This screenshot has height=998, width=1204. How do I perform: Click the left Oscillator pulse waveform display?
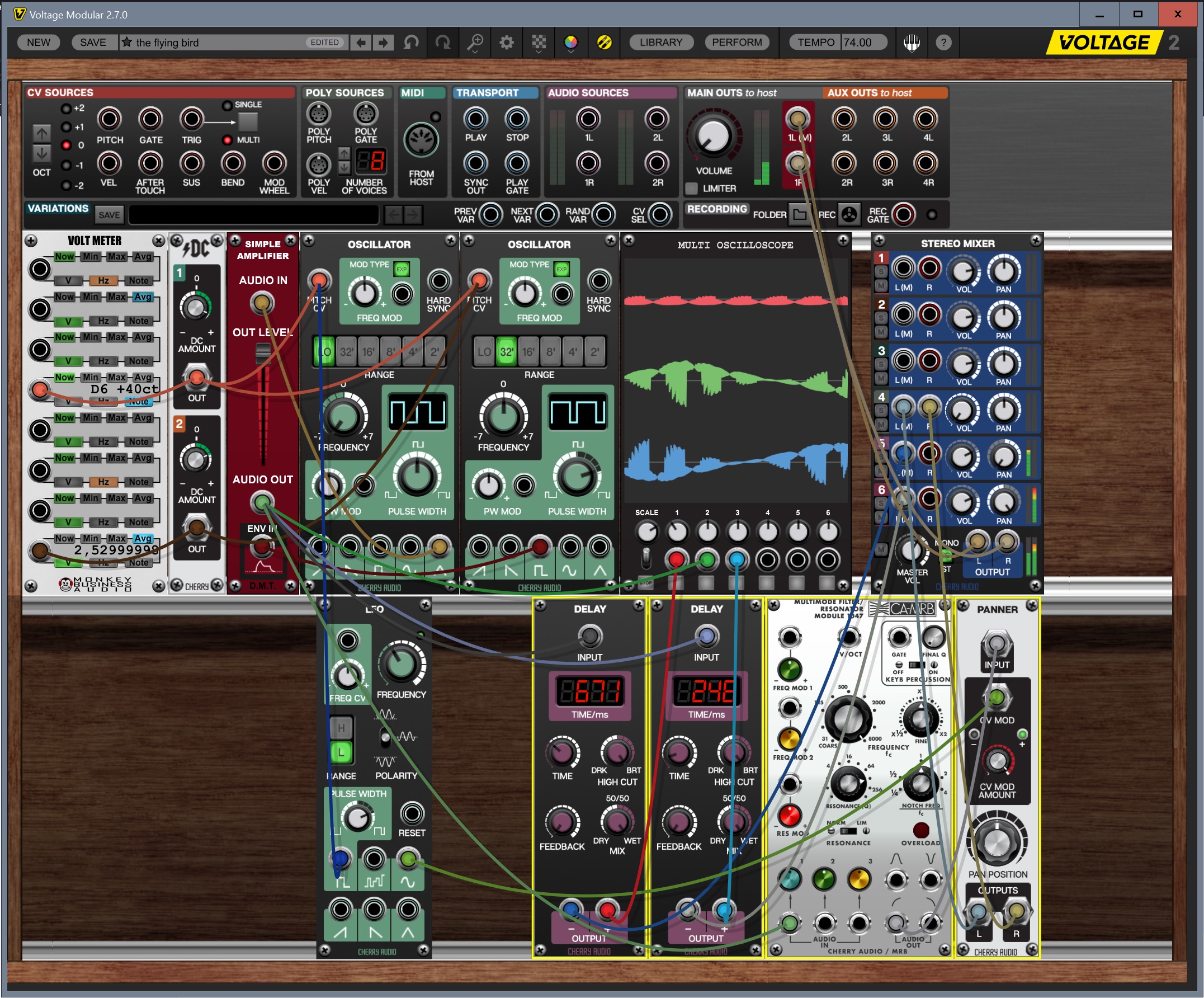(417, 412)
